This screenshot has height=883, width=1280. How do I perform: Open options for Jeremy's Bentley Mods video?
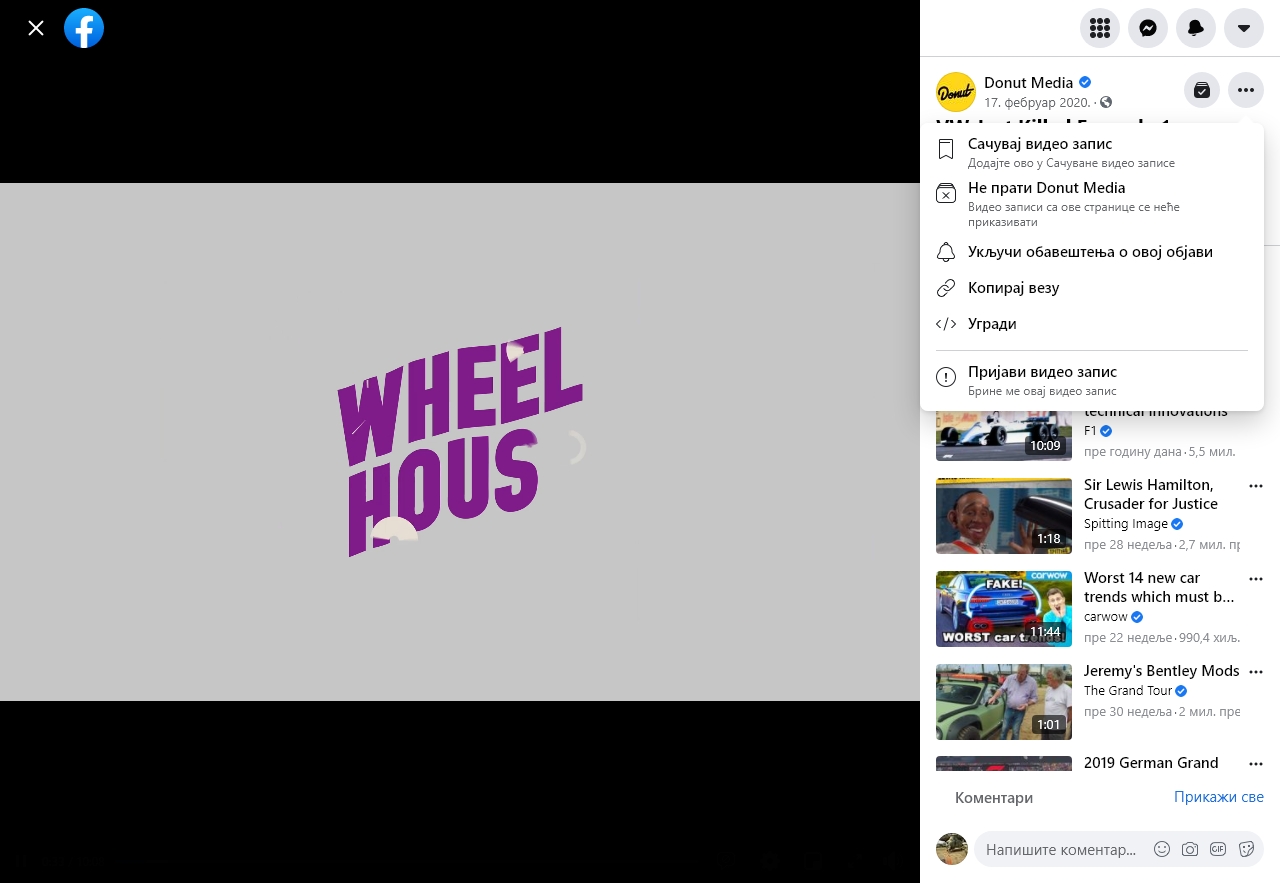[x=1256, y=672]
